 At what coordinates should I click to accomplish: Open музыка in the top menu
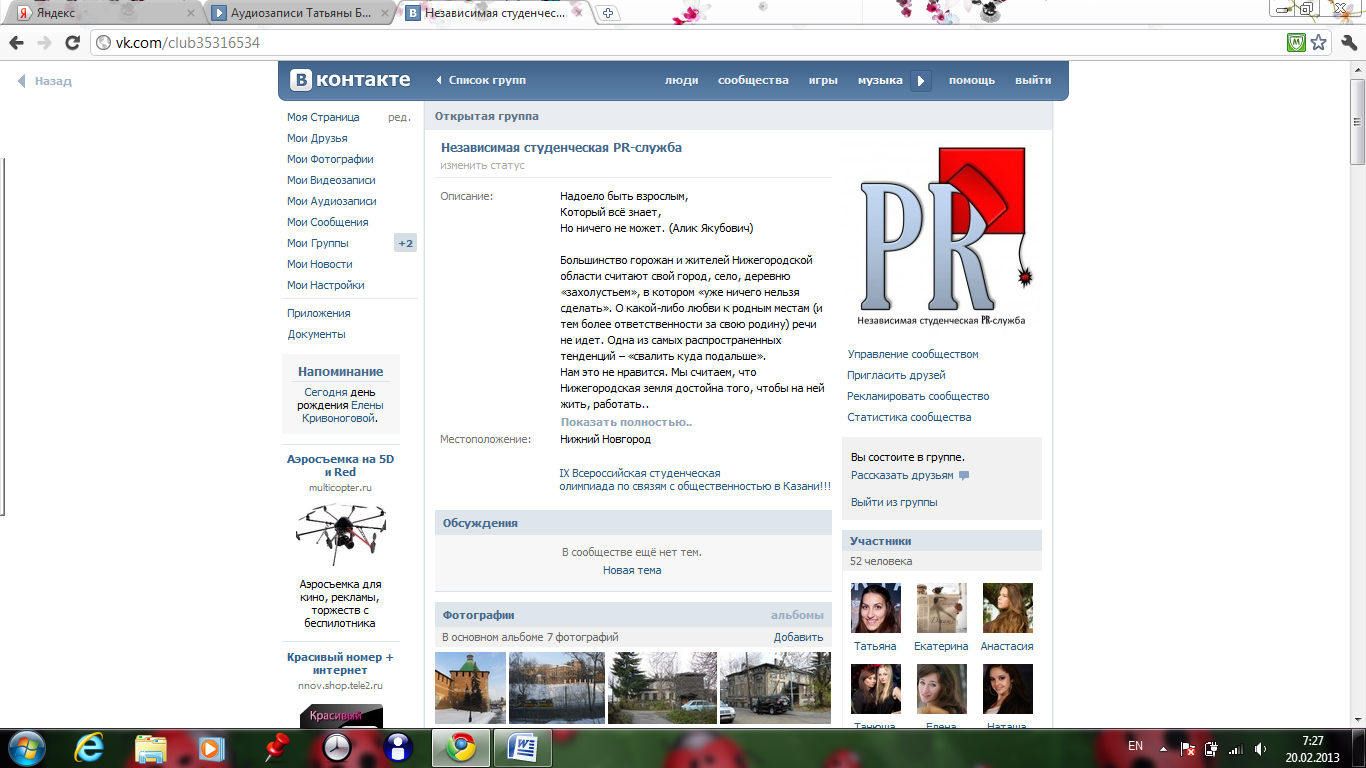tap(880, 81)
